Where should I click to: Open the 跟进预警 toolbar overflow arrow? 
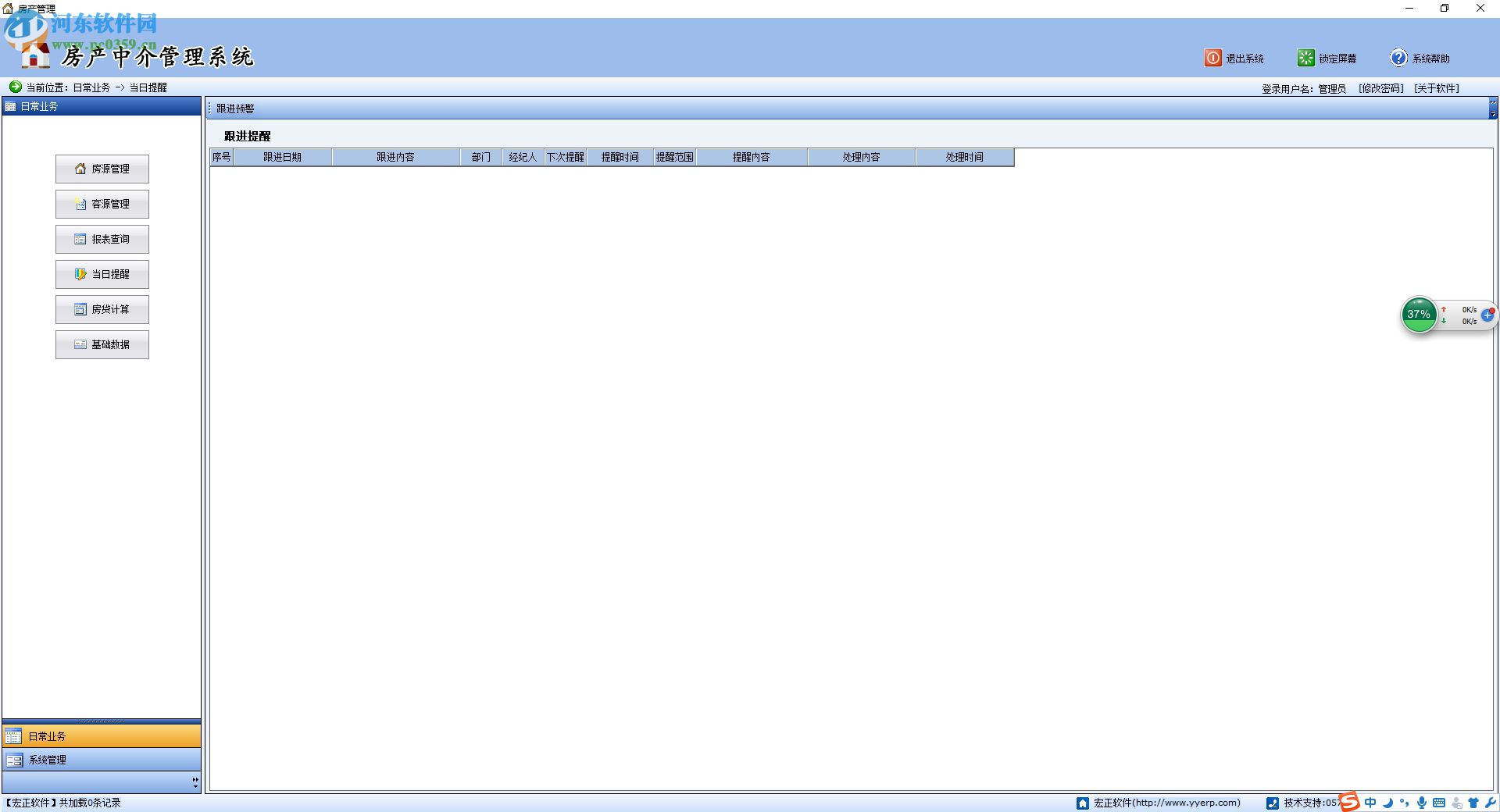1493,109
